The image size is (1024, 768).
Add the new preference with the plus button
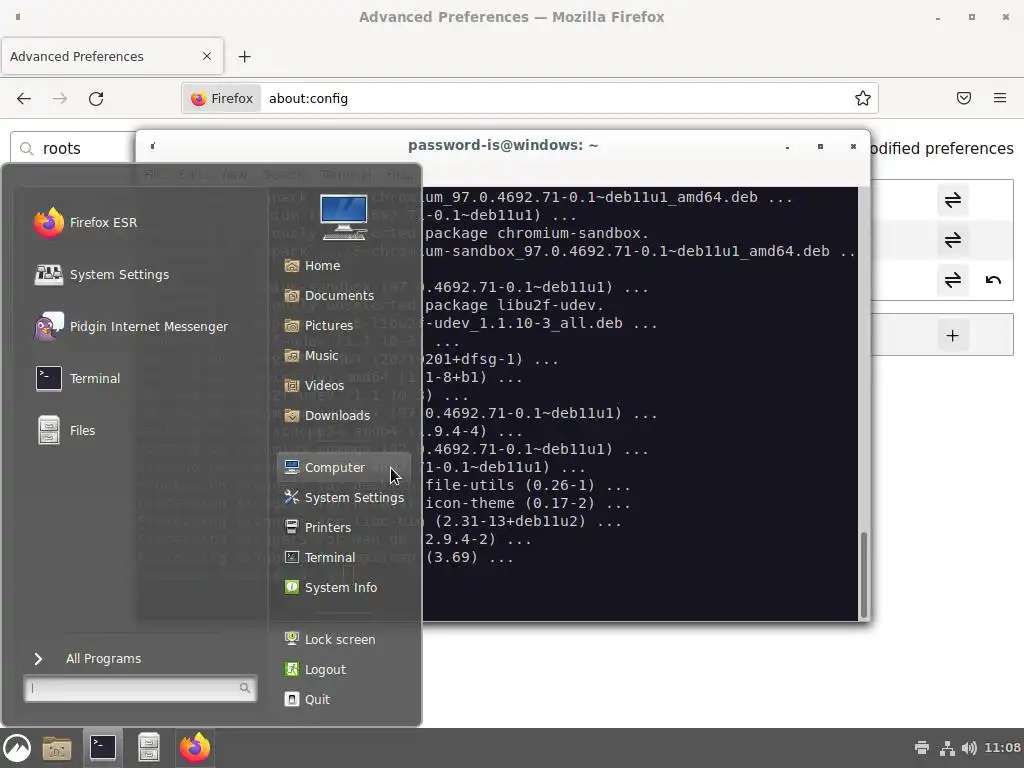coord(953,336)
